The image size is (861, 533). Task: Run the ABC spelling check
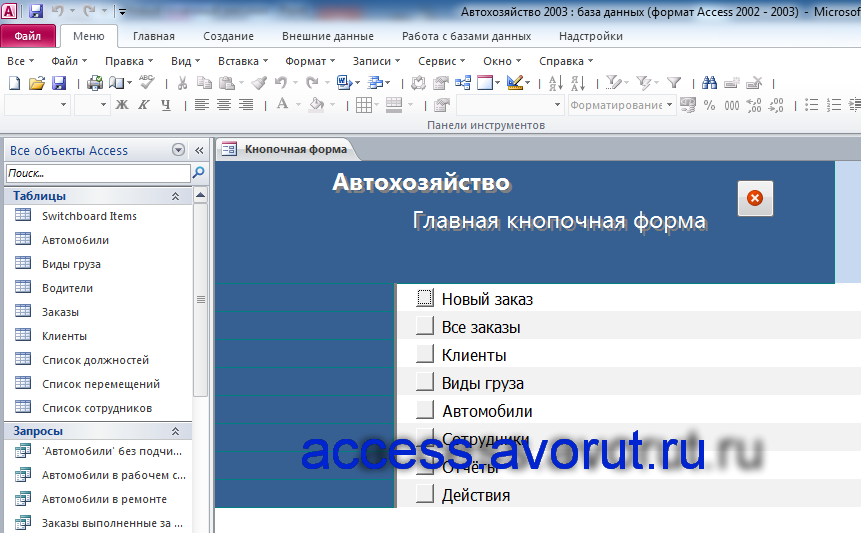coord(147,82)
